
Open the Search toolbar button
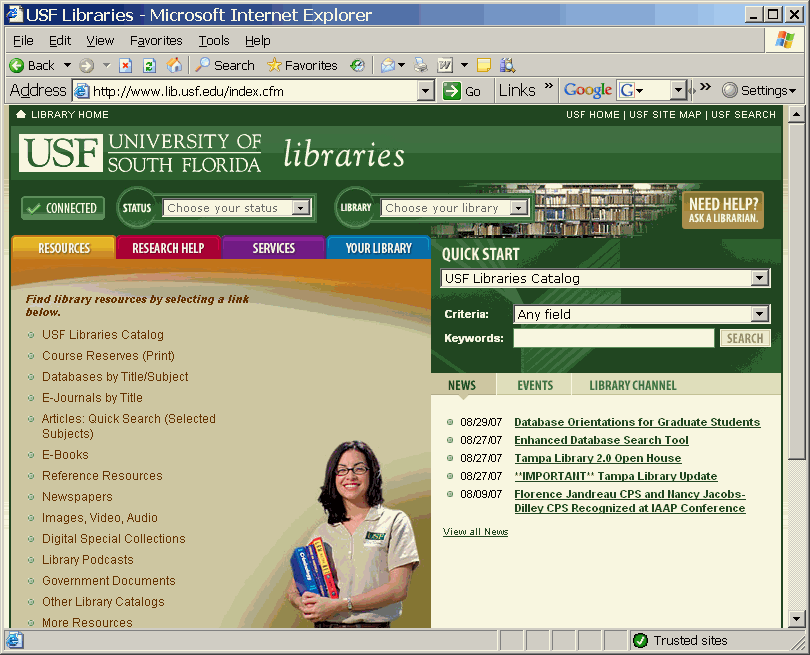(x=224, y=65)
